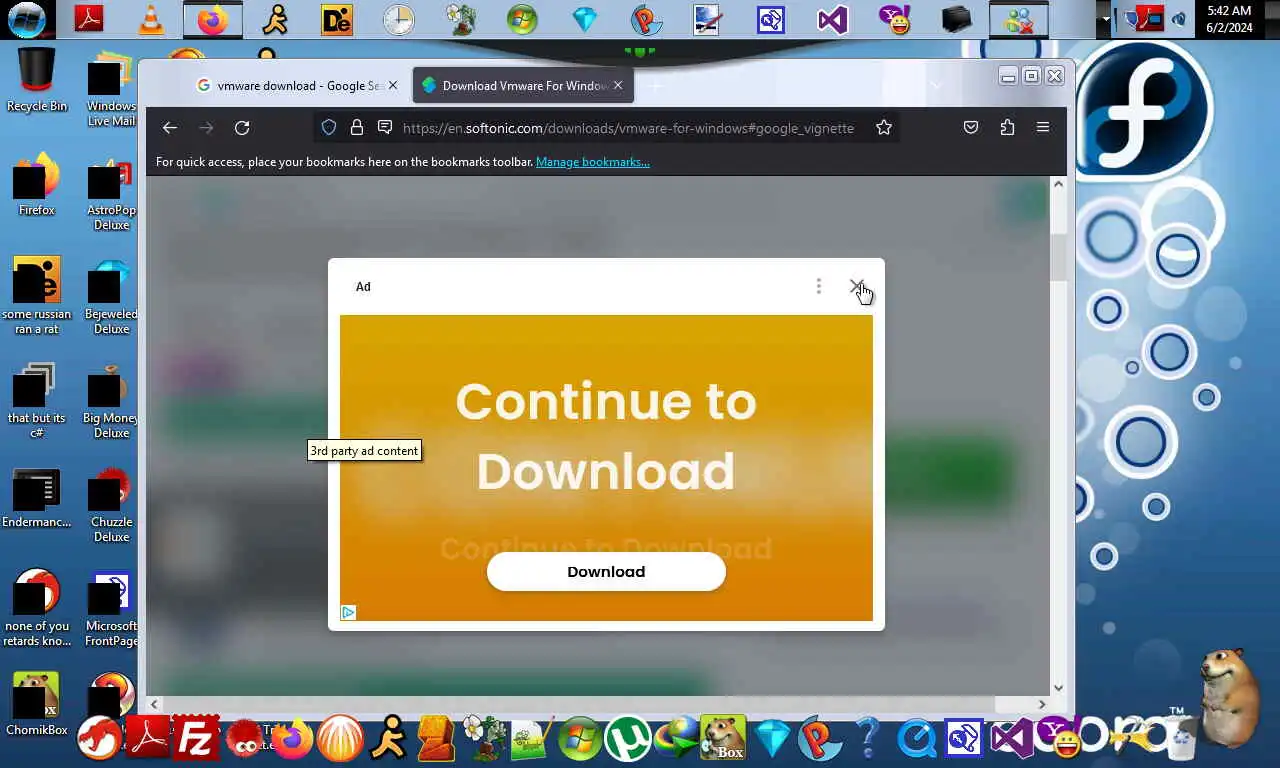The image size is (1280, 768).
Task: Launch VLC from the top taskbar
Action: (x=151, y=19)
